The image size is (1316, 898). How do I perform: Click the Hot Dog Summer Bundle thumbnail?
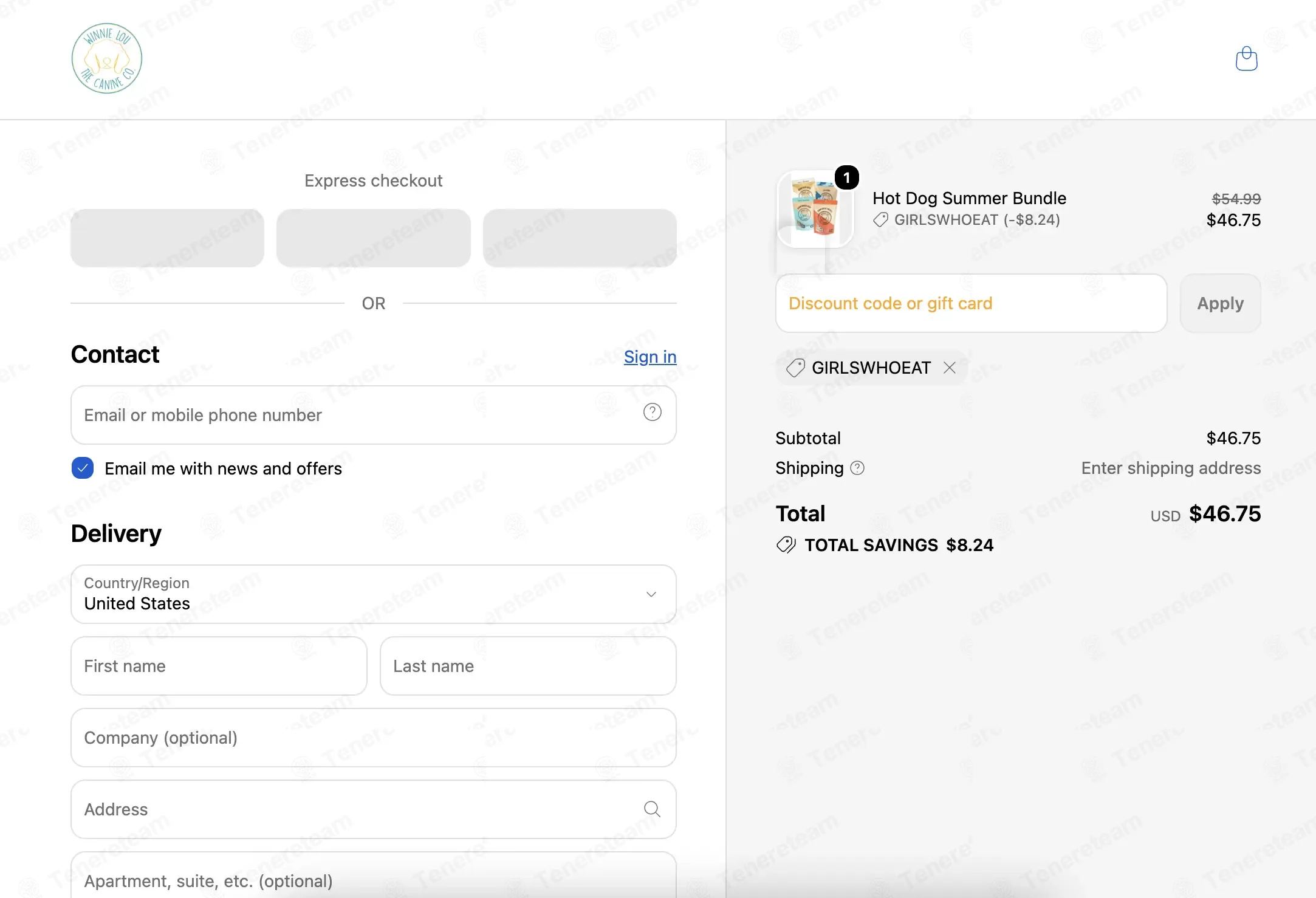point(815,210)
